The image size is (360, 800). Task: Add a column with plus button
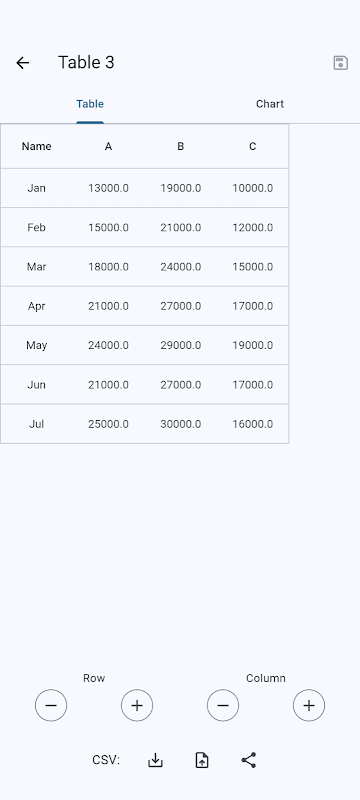(308, 705)
